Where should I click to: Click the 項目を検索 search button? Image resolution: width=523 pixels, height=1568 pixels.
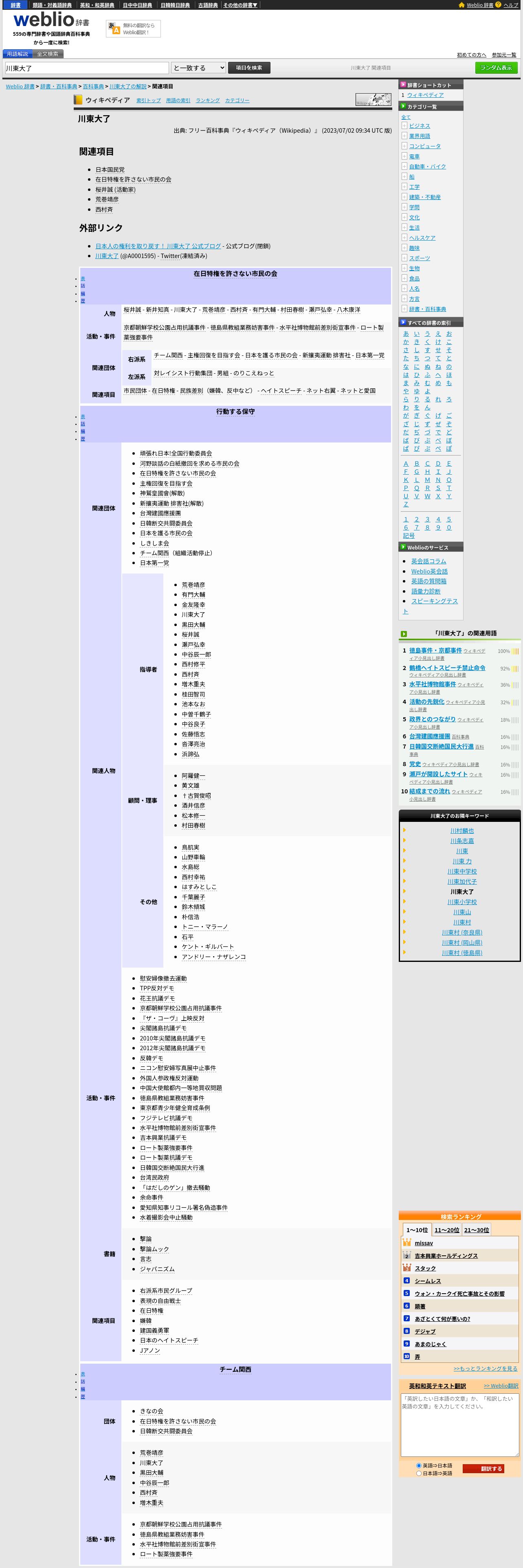pos(249,68)
